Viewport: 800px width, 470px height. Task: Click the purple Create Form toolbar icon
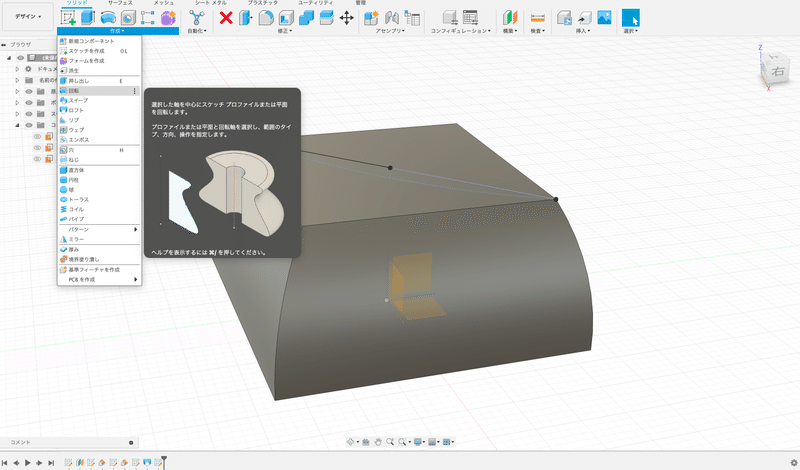tap(168, 18)
